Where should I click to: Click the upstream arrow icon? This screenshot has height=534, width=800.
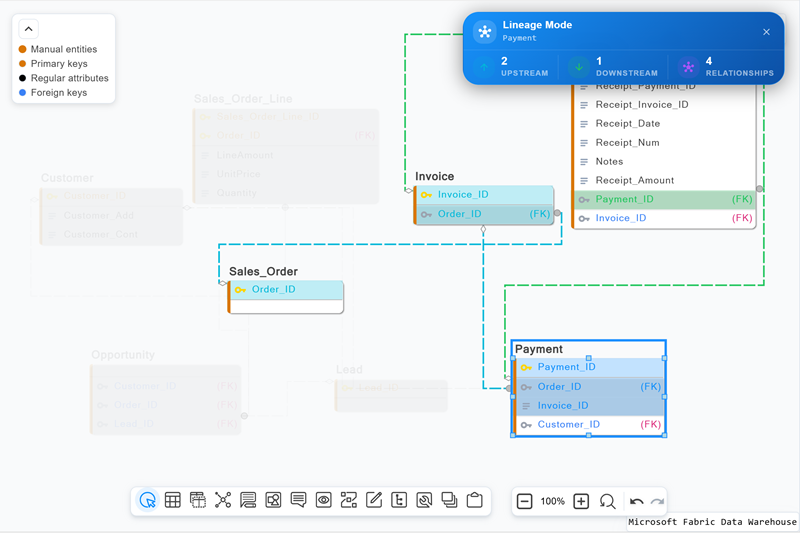484,67
